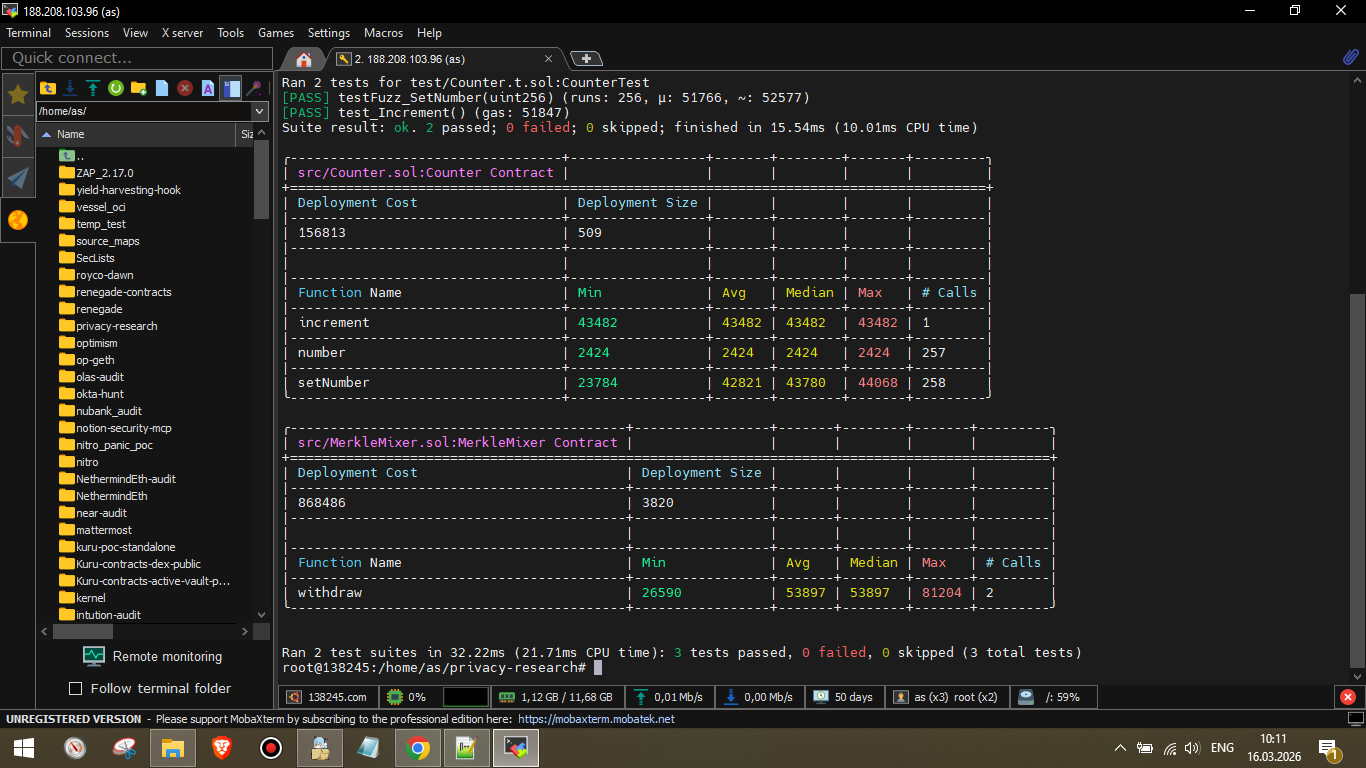Toggle the SFTP side panel view icon
The image size is (1366, 768).
[231, 88]
